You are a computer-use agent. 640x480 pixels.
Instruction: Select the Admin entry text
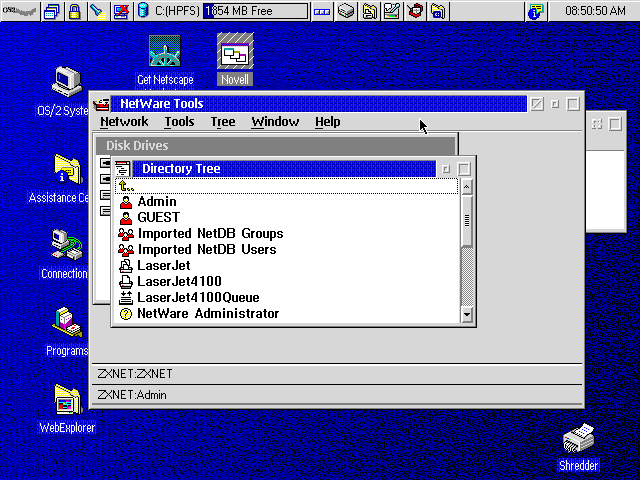click(x=157, y=202)
